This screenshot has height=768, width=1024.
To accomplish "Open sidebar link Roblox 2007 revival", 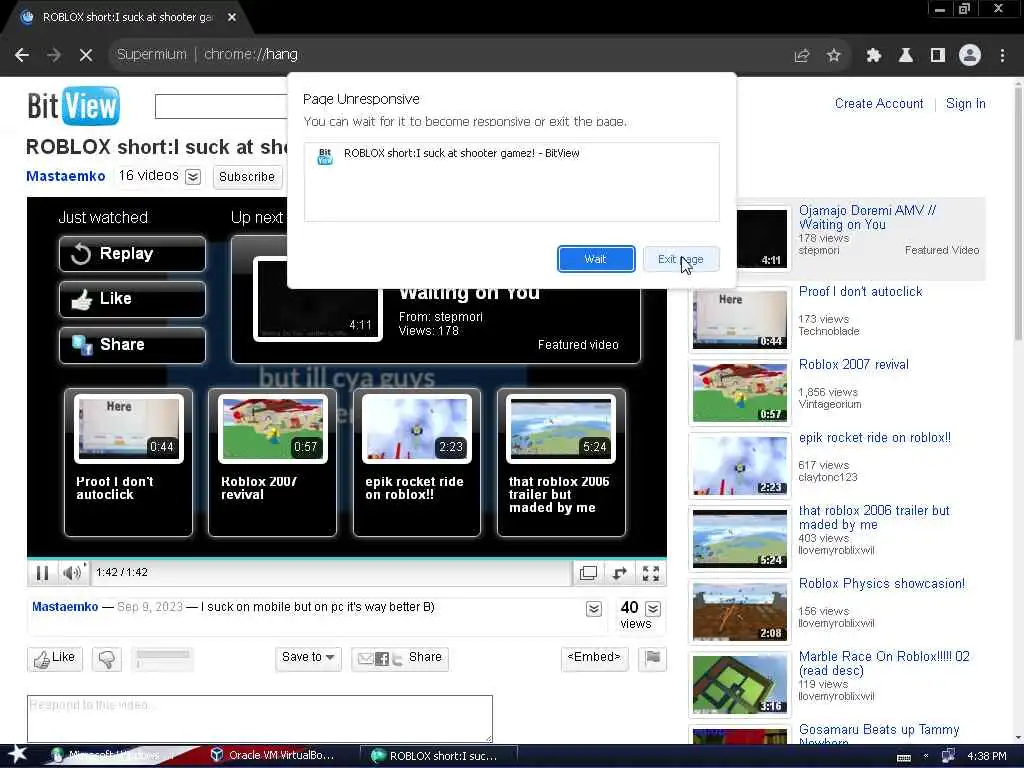I will 854,365.
